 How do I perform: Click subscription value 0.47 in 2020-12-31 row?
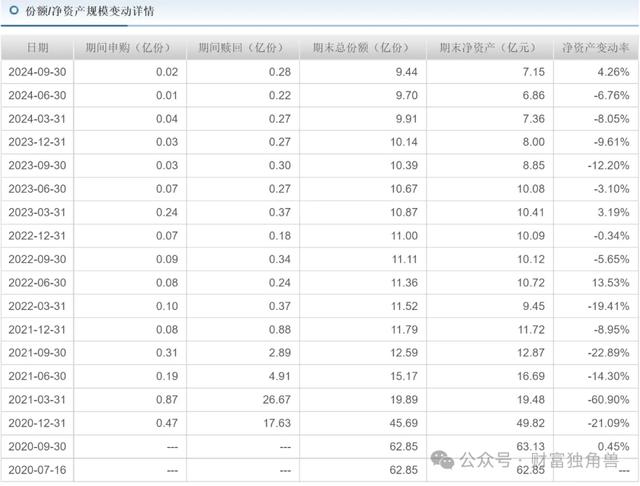tap(167, 423)
